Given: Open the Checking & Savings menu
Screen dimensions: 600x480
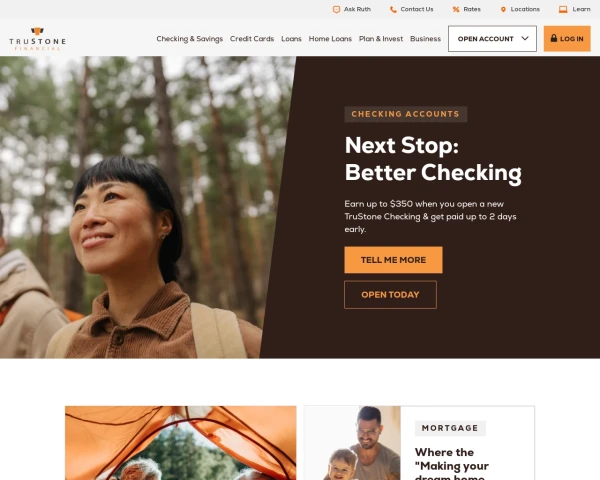Looking at the screenshot, I should click(x=189, y=39).
